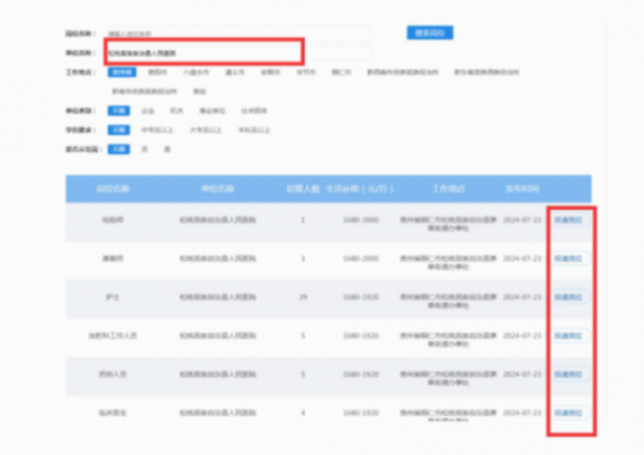Image resolution: width=644 pixels, height=455 pixels.
Task: Click the 搜索岗位 search button
Action: (430, 33)
